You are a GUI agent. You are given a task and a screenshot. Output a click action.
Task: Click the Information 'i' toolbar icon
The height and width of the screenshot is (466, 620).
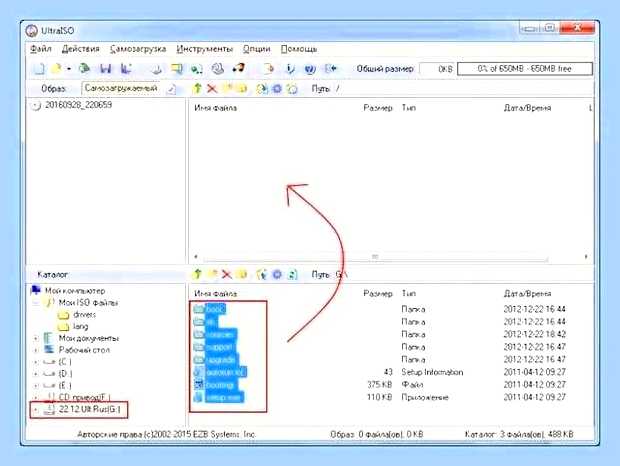(x=290, y=69)
